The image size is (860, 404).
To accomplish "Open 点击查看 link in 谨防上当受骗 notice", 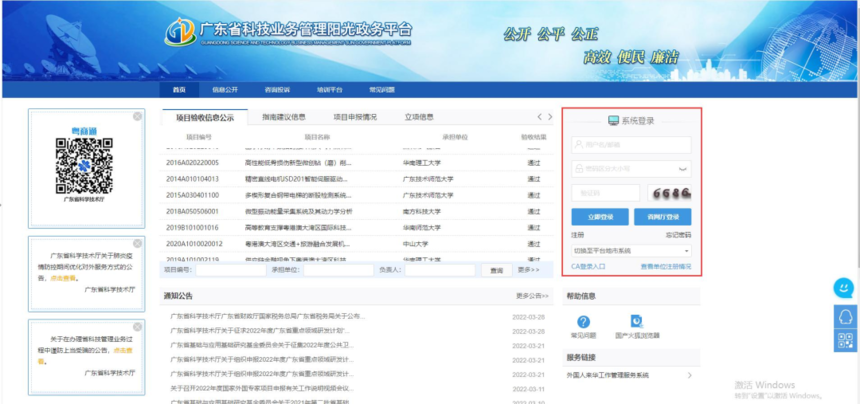I will pyautogui.click(x=123, y=350).
